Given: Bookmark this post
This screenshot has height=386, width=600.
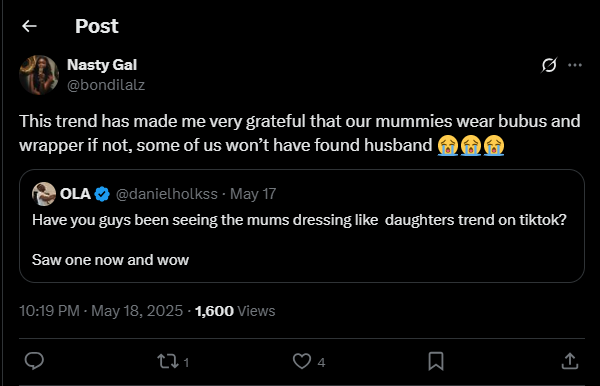Looking at the screenshot, I should [x=436, y=361].
